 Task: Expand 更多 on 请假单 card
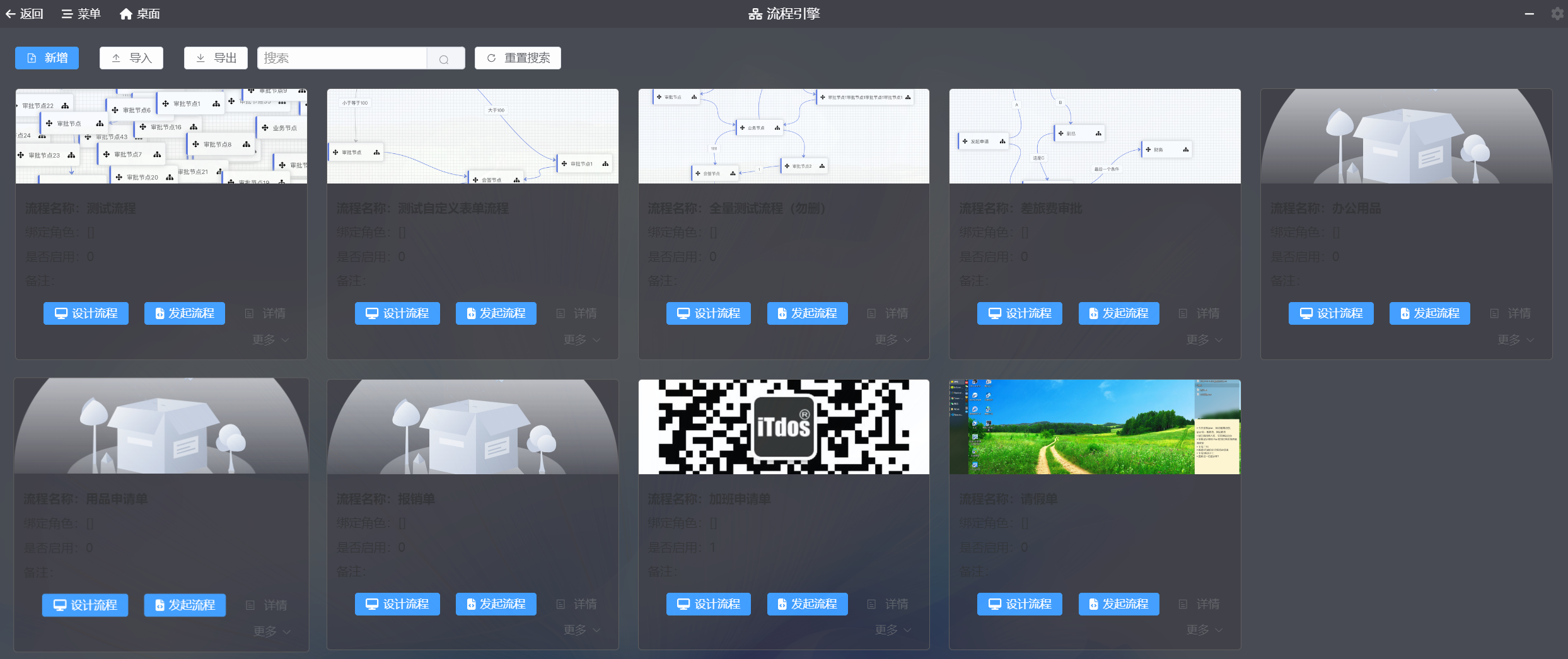1205,630
